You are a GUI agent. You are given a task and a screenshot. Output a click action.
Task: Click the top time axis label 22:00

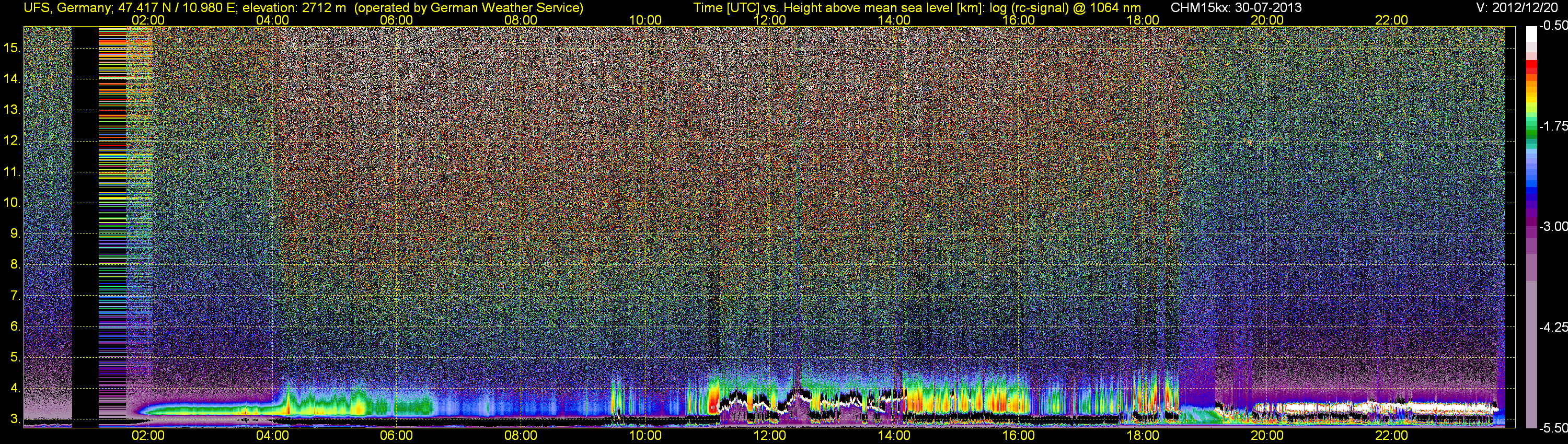[x=1391, y=20]
